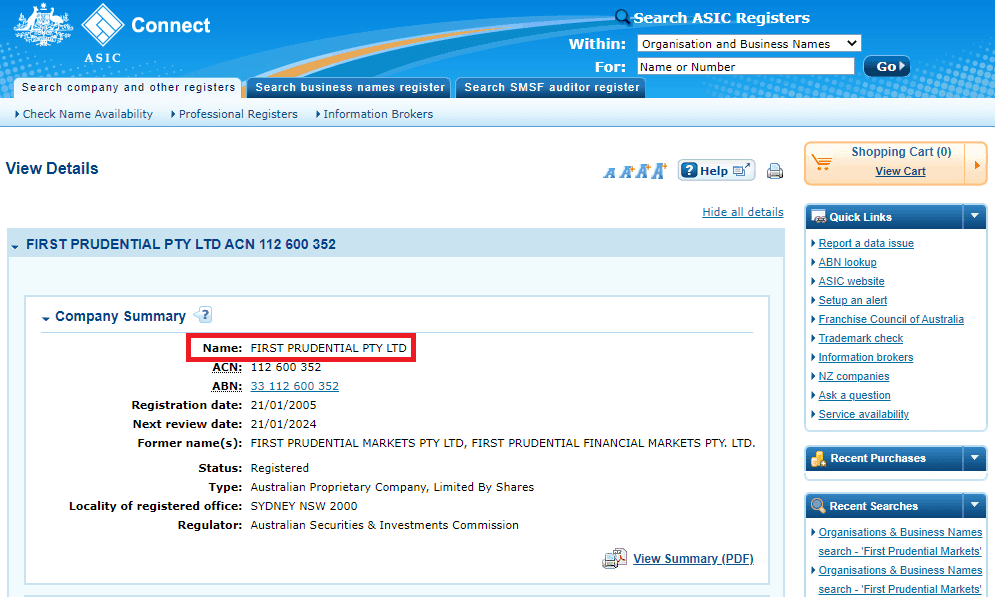Expand the Shopping Cart side arrow
996x599 pixels.
(x=976, y=165)
